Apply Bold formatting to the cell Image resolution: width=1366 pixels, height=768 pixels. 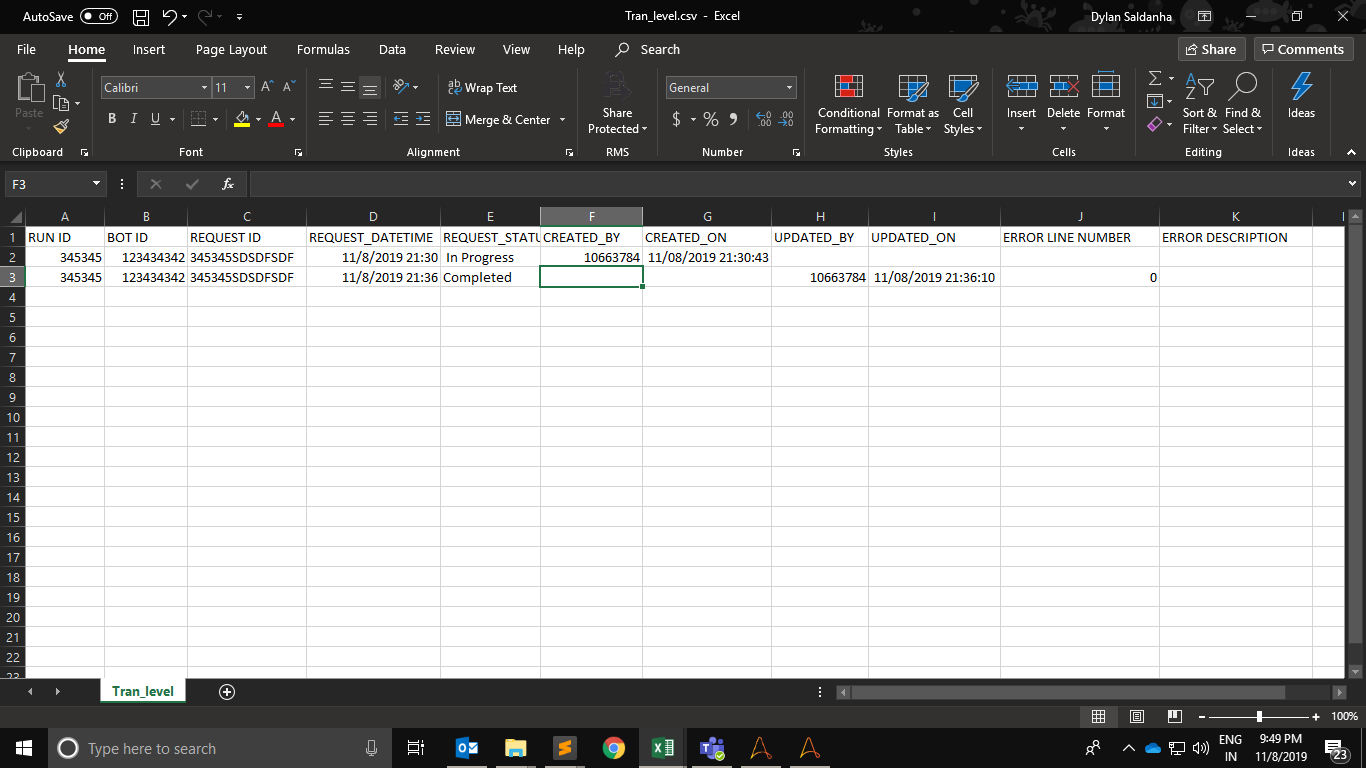tap(112, 119)
